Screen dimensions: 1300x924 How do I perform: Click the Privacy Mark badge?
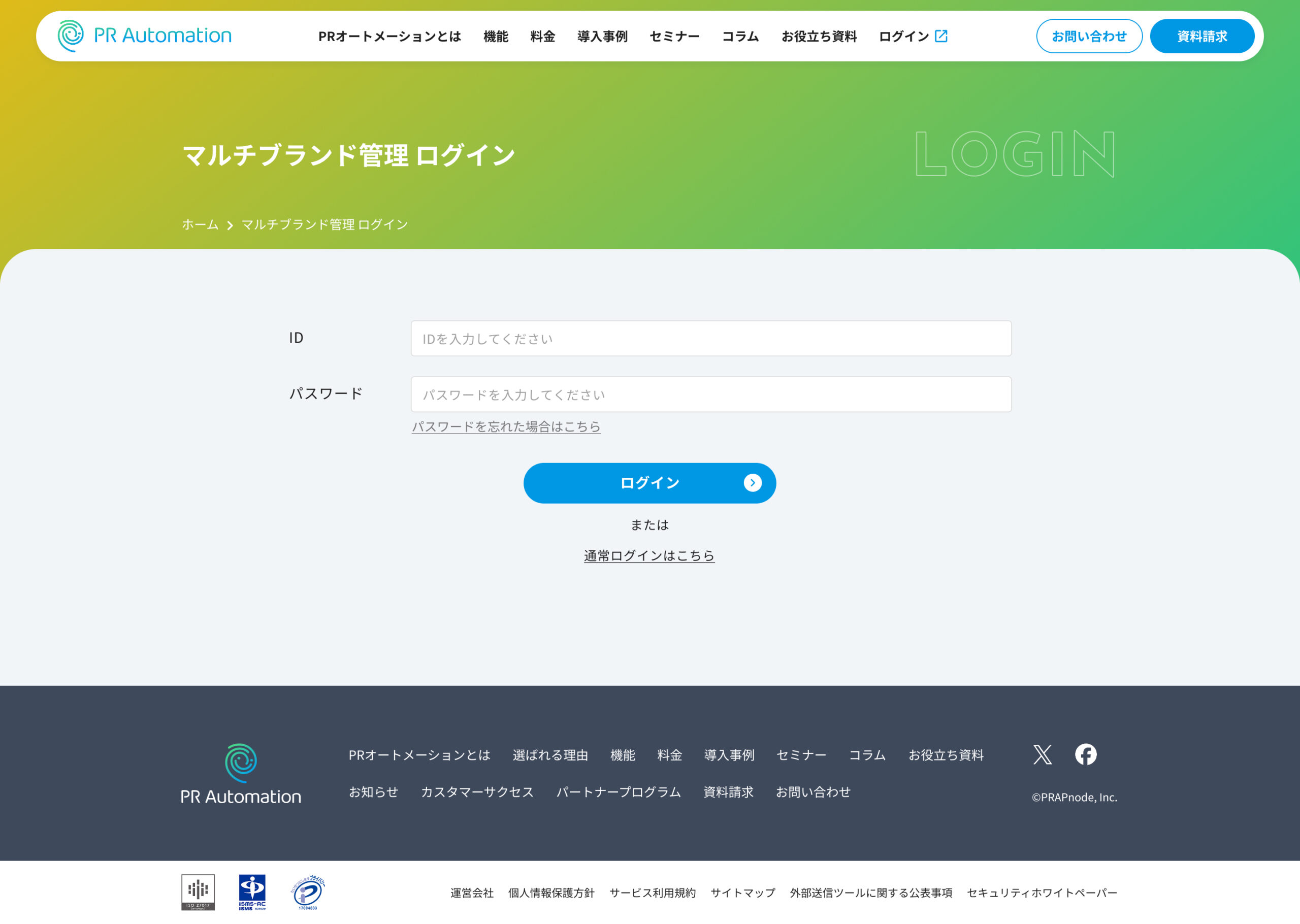tap(308, 892)
